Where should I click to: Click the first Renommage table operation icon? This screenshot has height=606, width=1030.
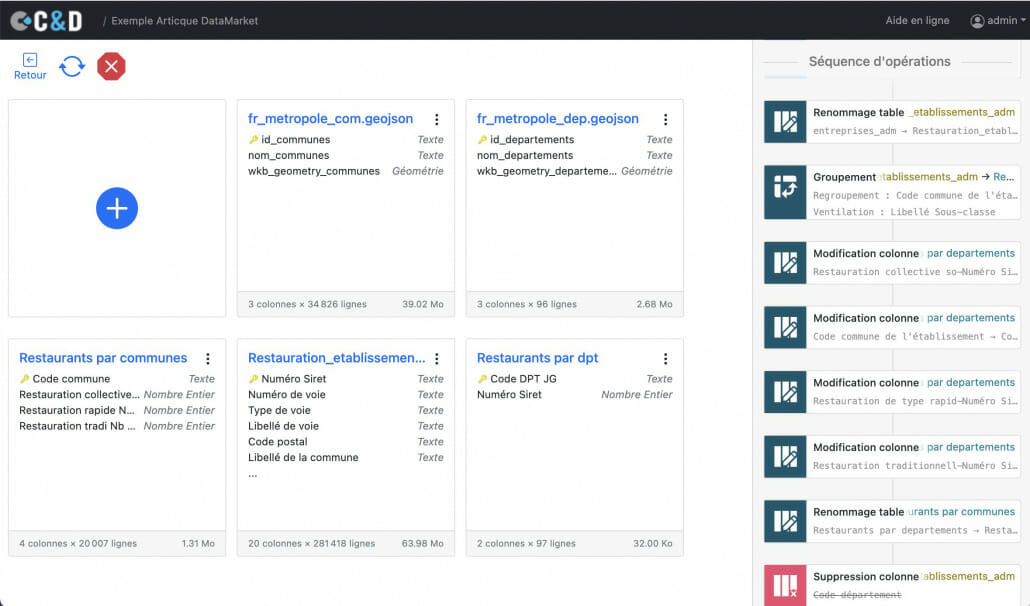coord(785,121)
